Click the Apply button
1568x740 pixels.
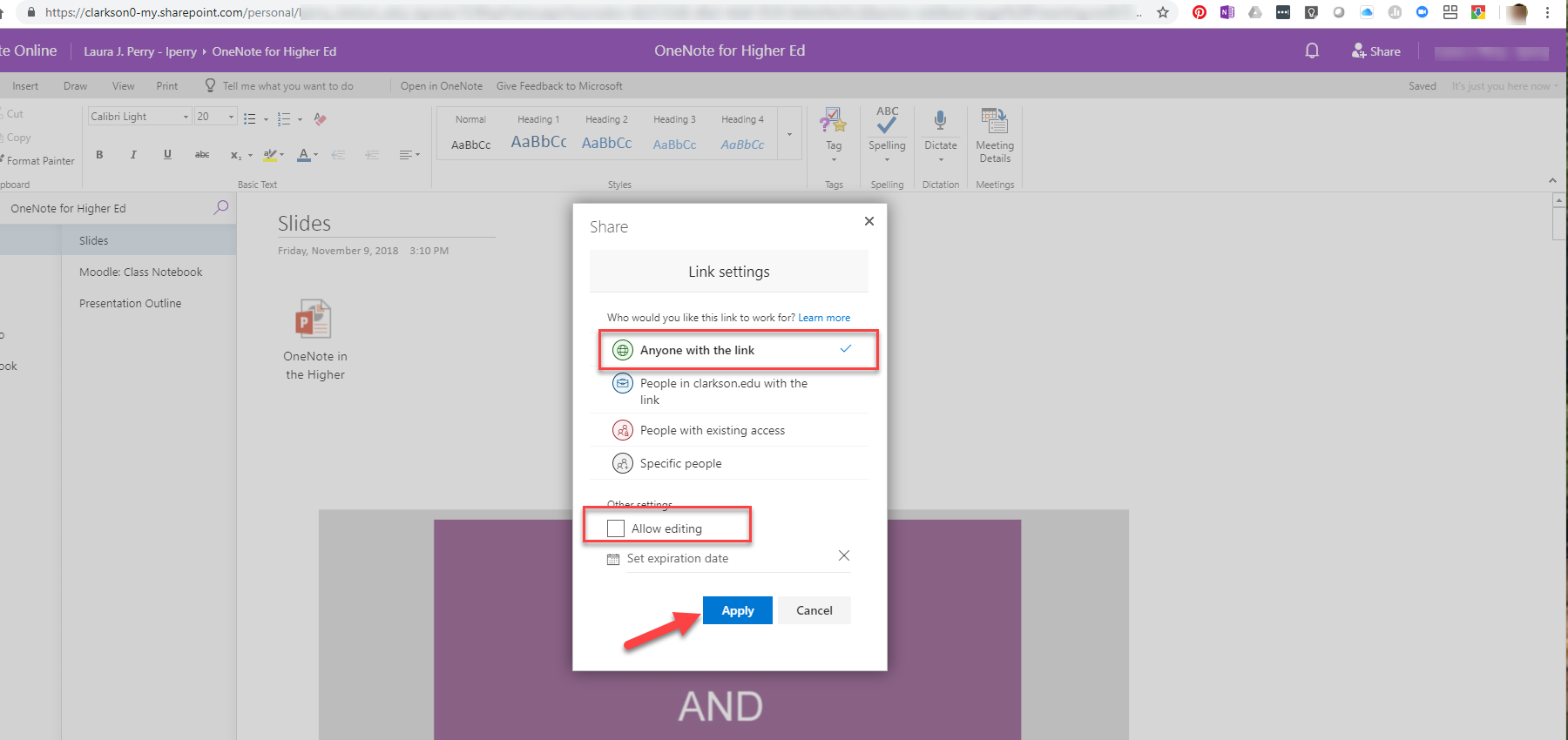coord(738,610)
